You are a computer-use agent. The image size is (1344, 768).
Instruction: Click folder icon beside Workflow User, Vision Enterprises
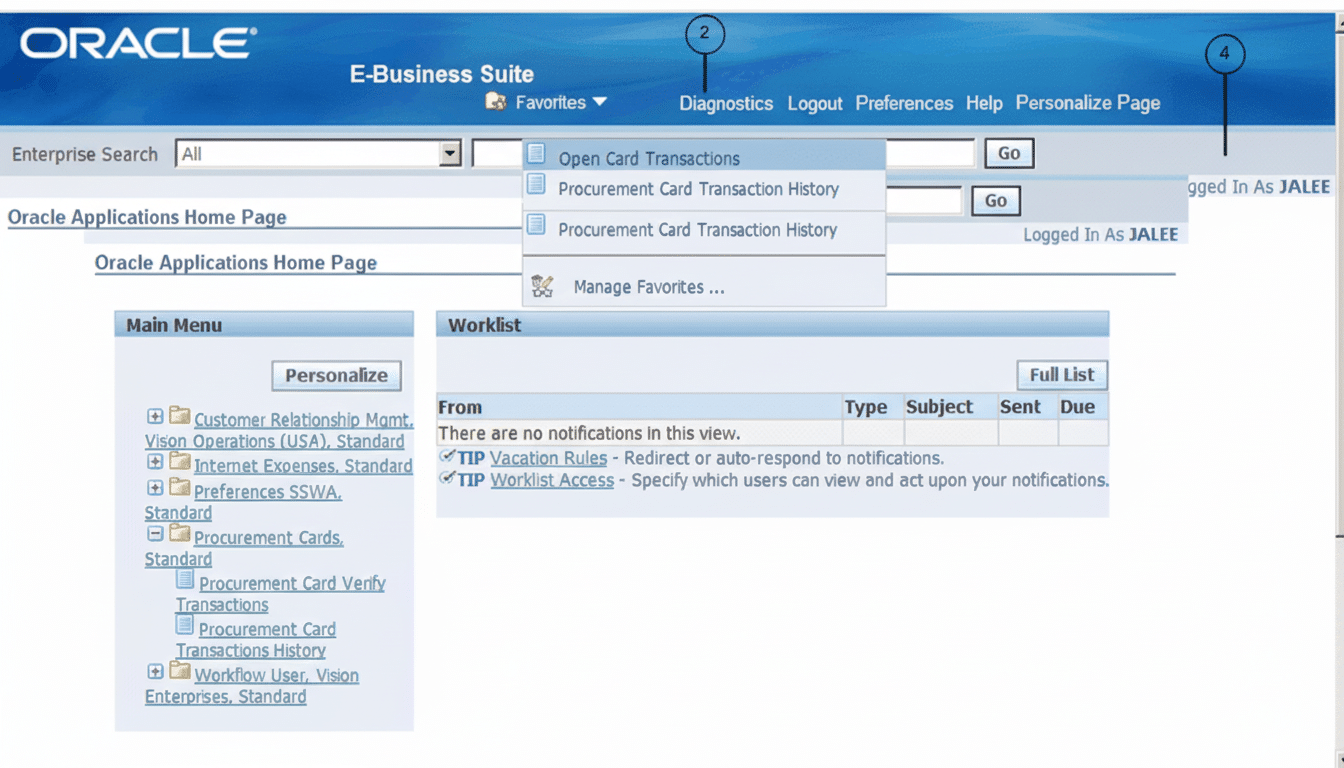click(x=180, y=671)
